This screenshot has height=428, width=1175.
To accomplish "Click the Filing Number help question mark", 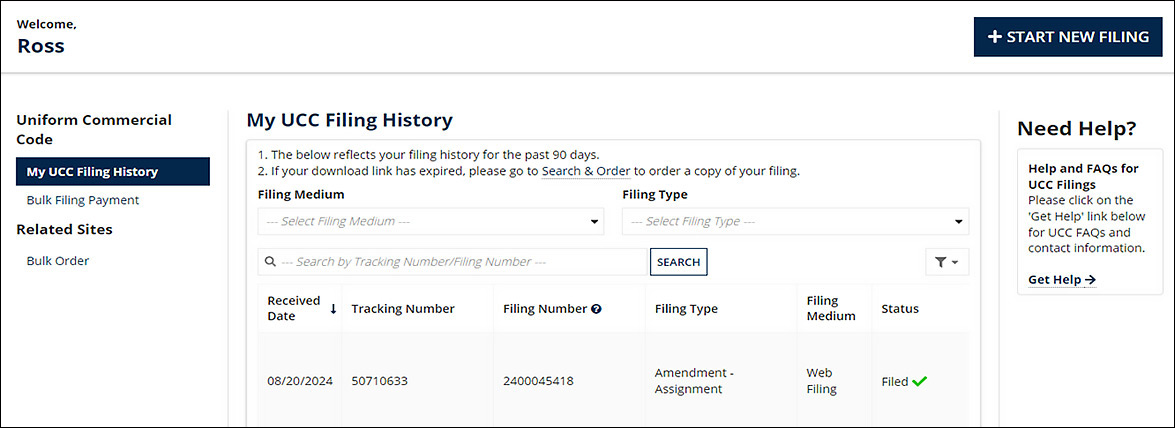I will click(596, 309).
